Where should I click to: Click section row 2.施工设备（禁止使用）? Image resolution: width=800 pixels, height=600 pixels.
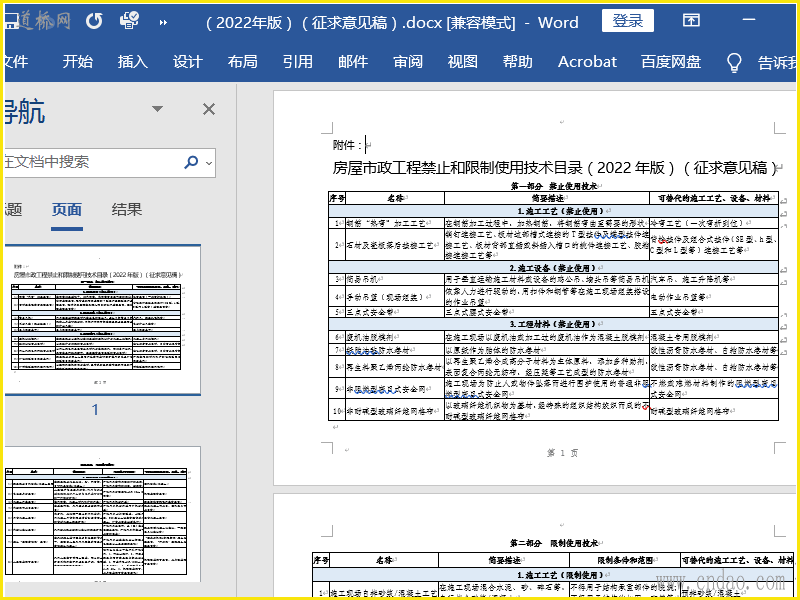pyautogui.click(x=553, y=268)
